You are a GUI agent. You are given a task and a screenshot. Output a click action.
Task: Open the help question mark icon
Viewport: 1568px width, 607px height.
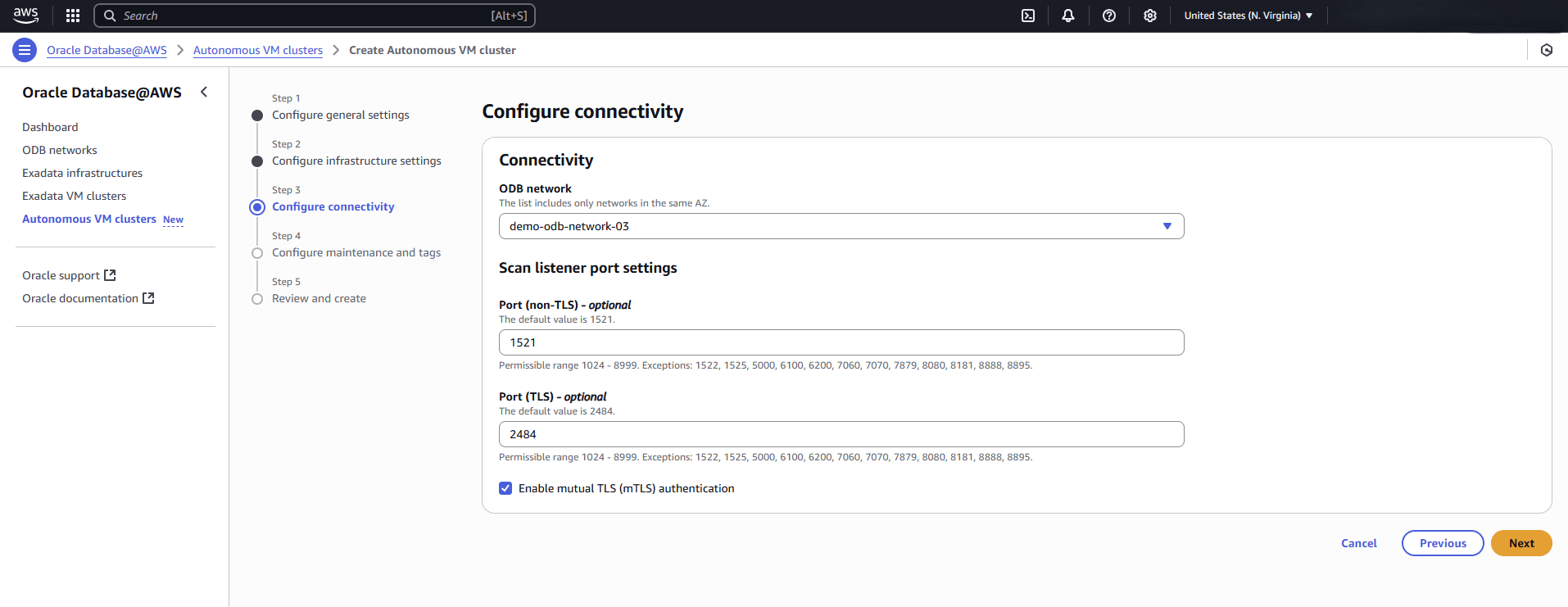click(x=1108, y=16)
